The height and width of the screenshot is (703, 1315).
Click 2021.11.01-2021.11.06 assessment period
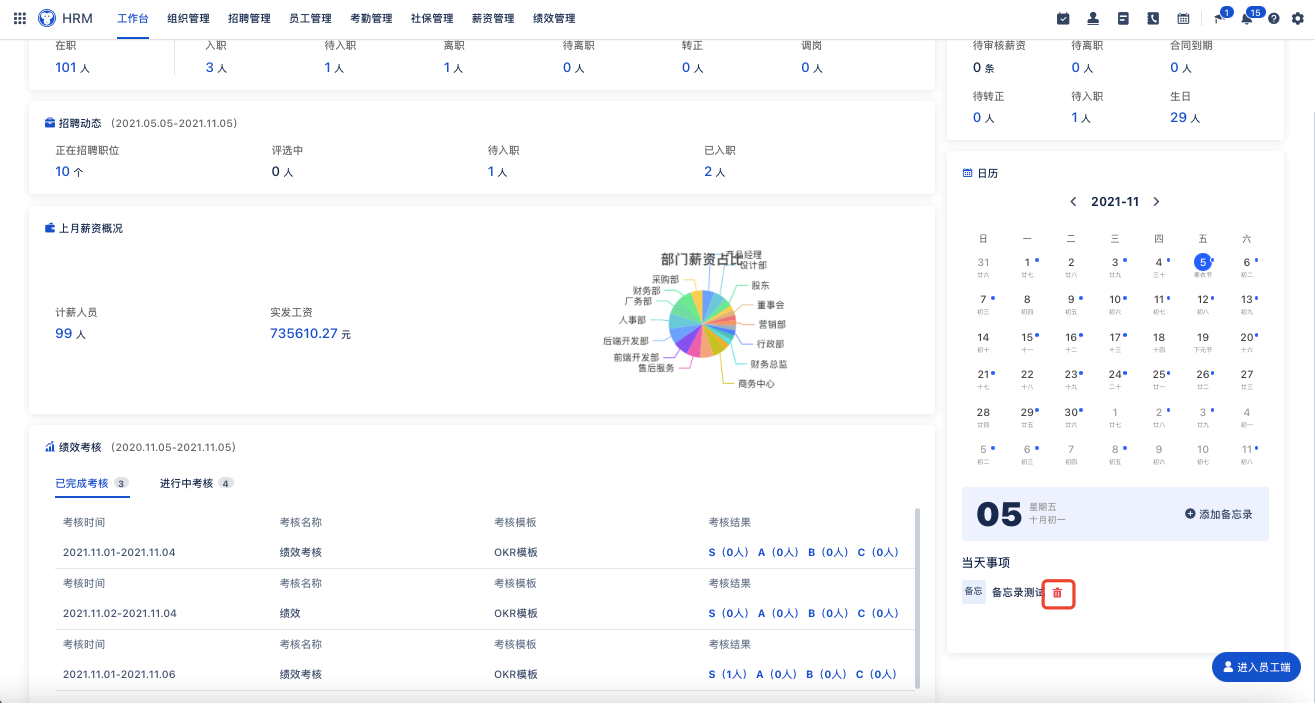coord(119,674)
